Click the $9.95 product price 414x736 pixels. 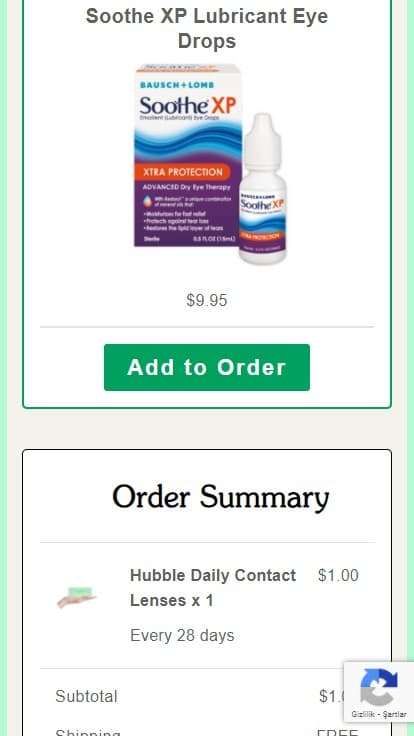[x=207, y=300]
